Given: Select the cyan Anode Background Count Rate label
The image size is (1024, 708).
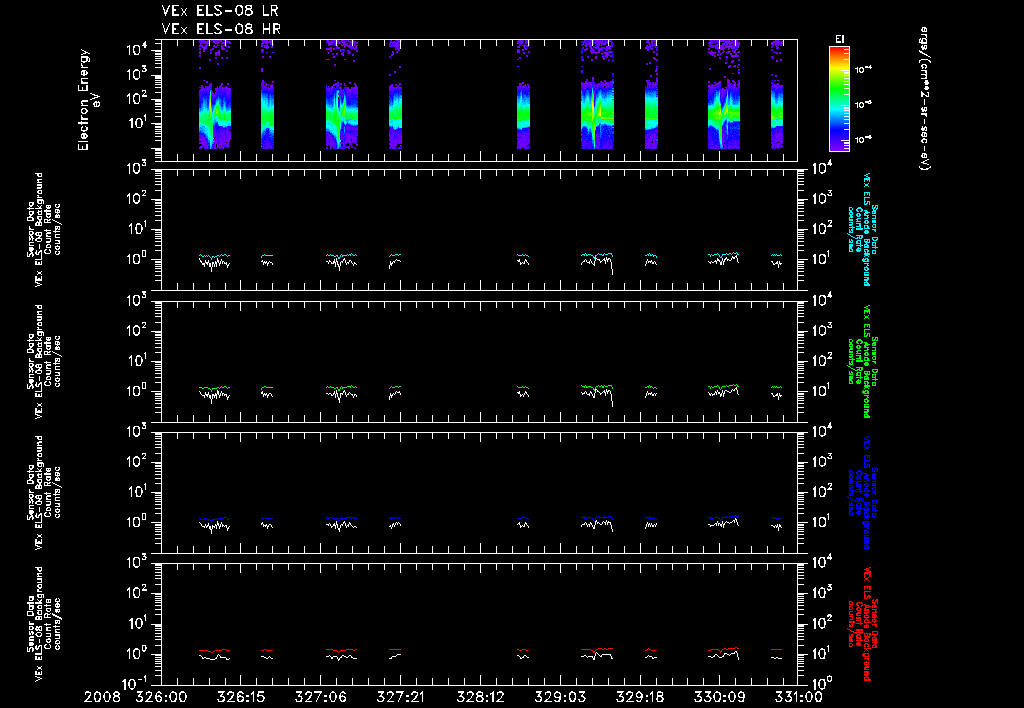Looking at the screenshot, I should point(863,229).
